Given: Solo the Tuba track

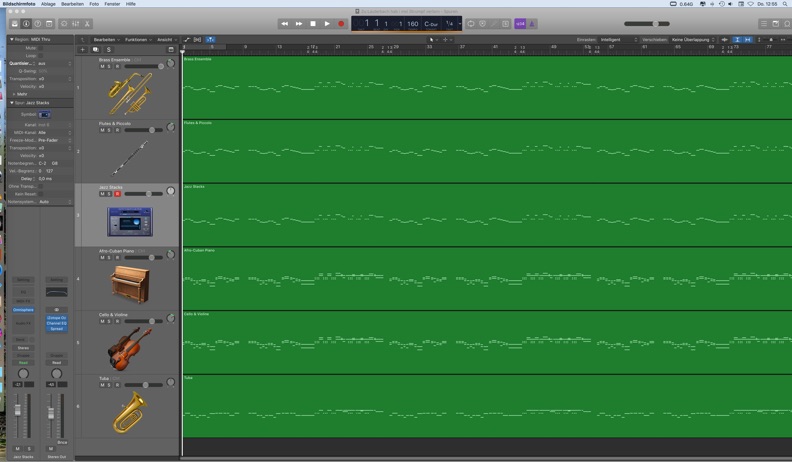Looking at the screenshot, I should [109, 385].
